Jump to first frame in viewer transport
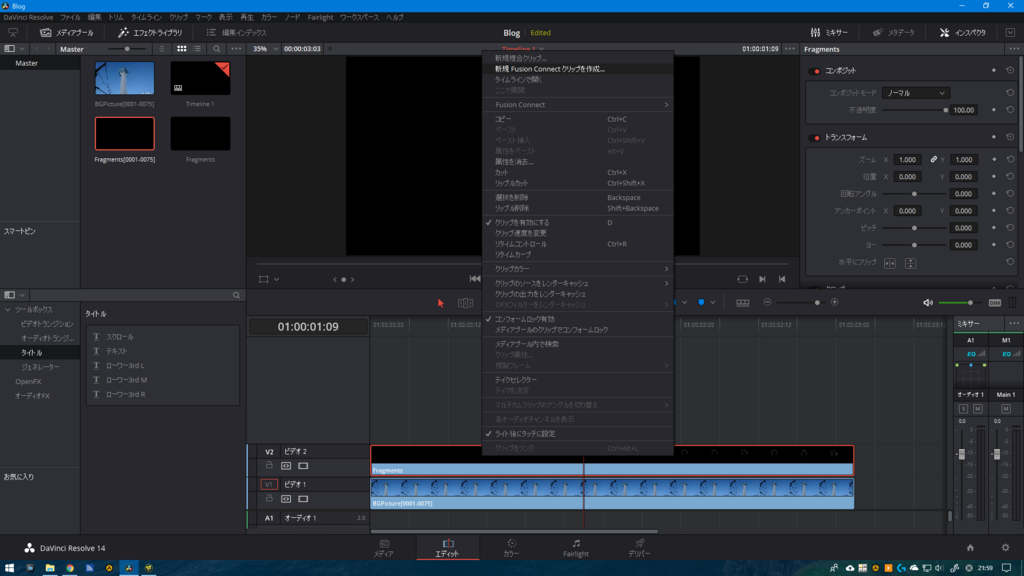This screenshot has height=576, width=1024. [x=475, y=279]
